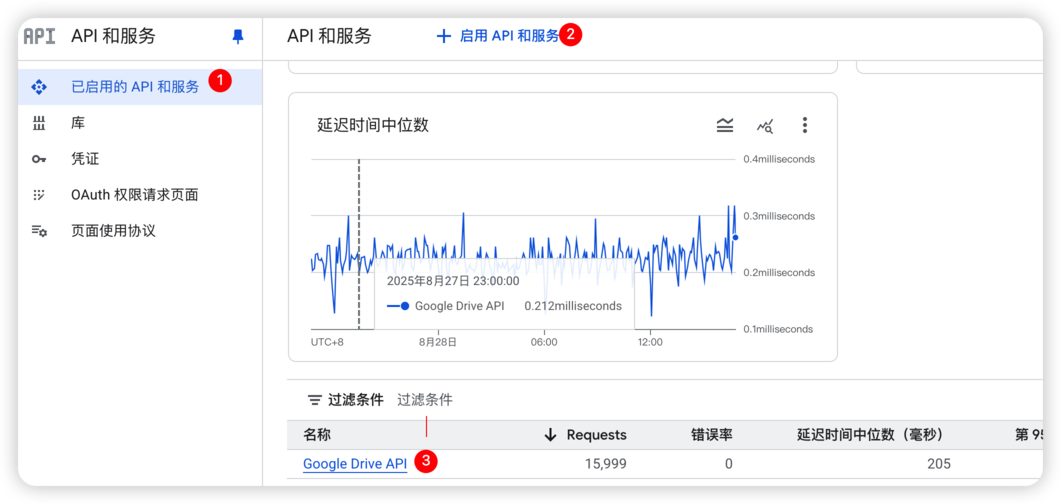Click the filter lines icon
Viewport: 1061px width, 504px height.
(x=315, y=400)
